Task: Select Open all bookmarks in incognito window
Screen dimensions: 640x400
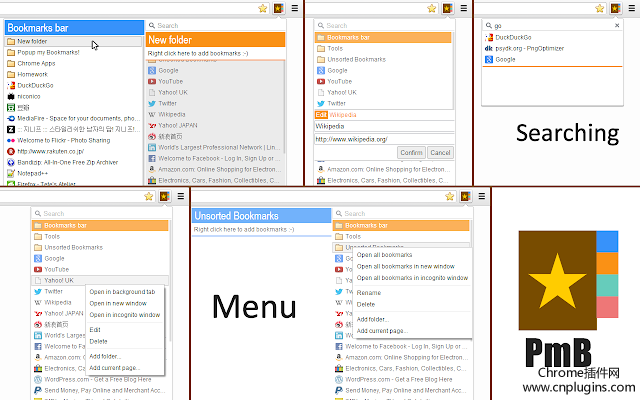Action: [x=412, y=278]
